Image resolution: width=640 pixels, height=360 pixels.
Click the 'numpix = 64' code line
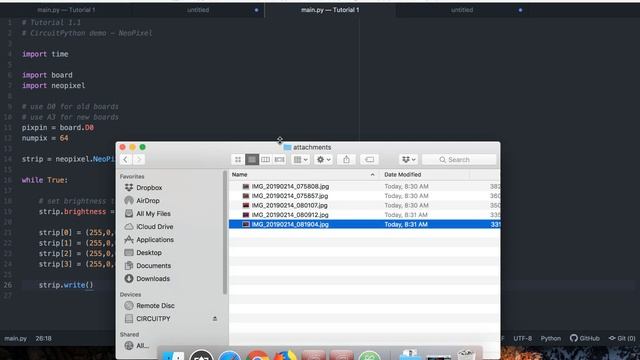pos(45,138)
